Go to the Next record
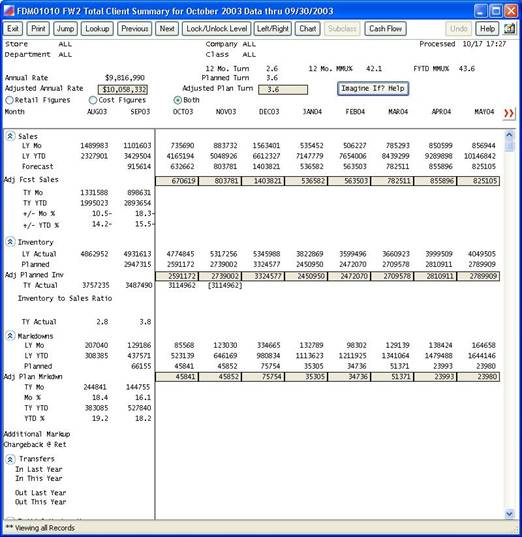The width and height of the screenshot is (522, 537). pos(167,29)
